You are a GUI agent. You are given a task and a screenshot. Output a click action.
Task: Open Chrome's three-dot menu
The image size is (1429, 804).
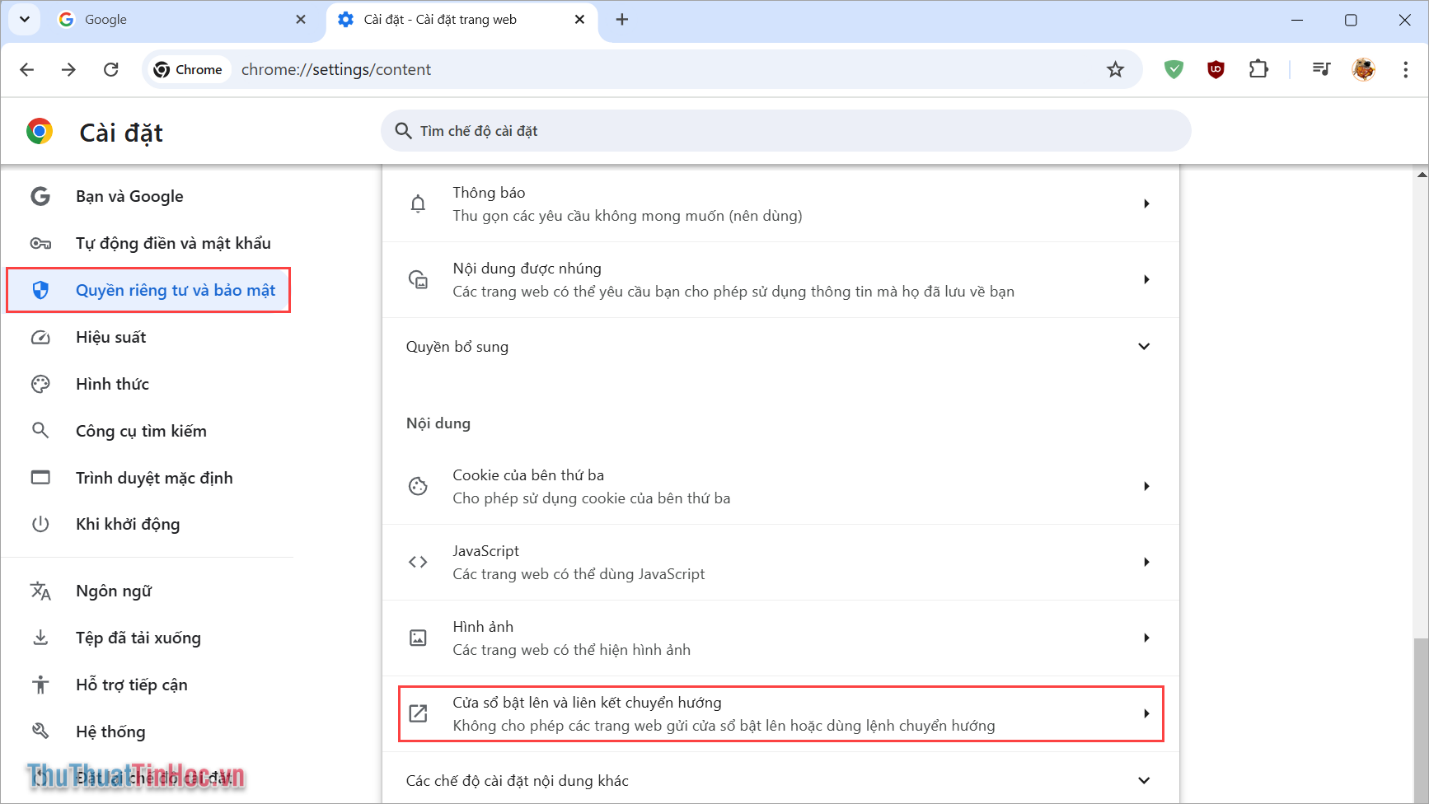coord(1405,70)
